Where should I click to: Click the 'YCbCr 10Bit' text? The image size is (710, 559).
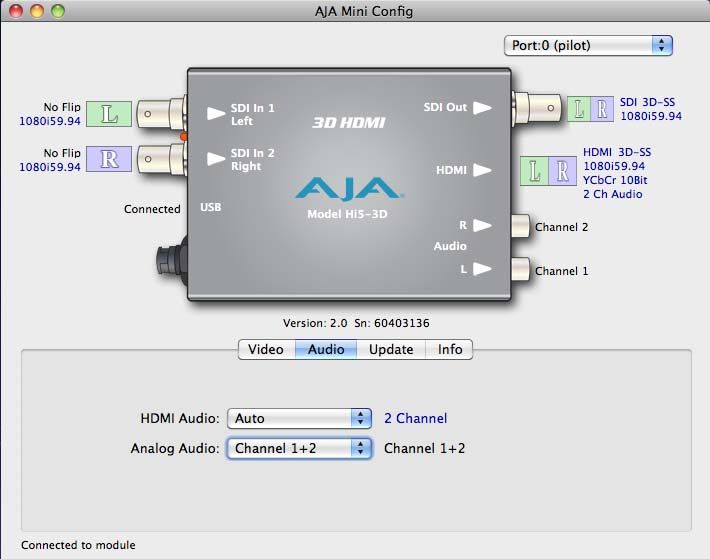(615, 180)
